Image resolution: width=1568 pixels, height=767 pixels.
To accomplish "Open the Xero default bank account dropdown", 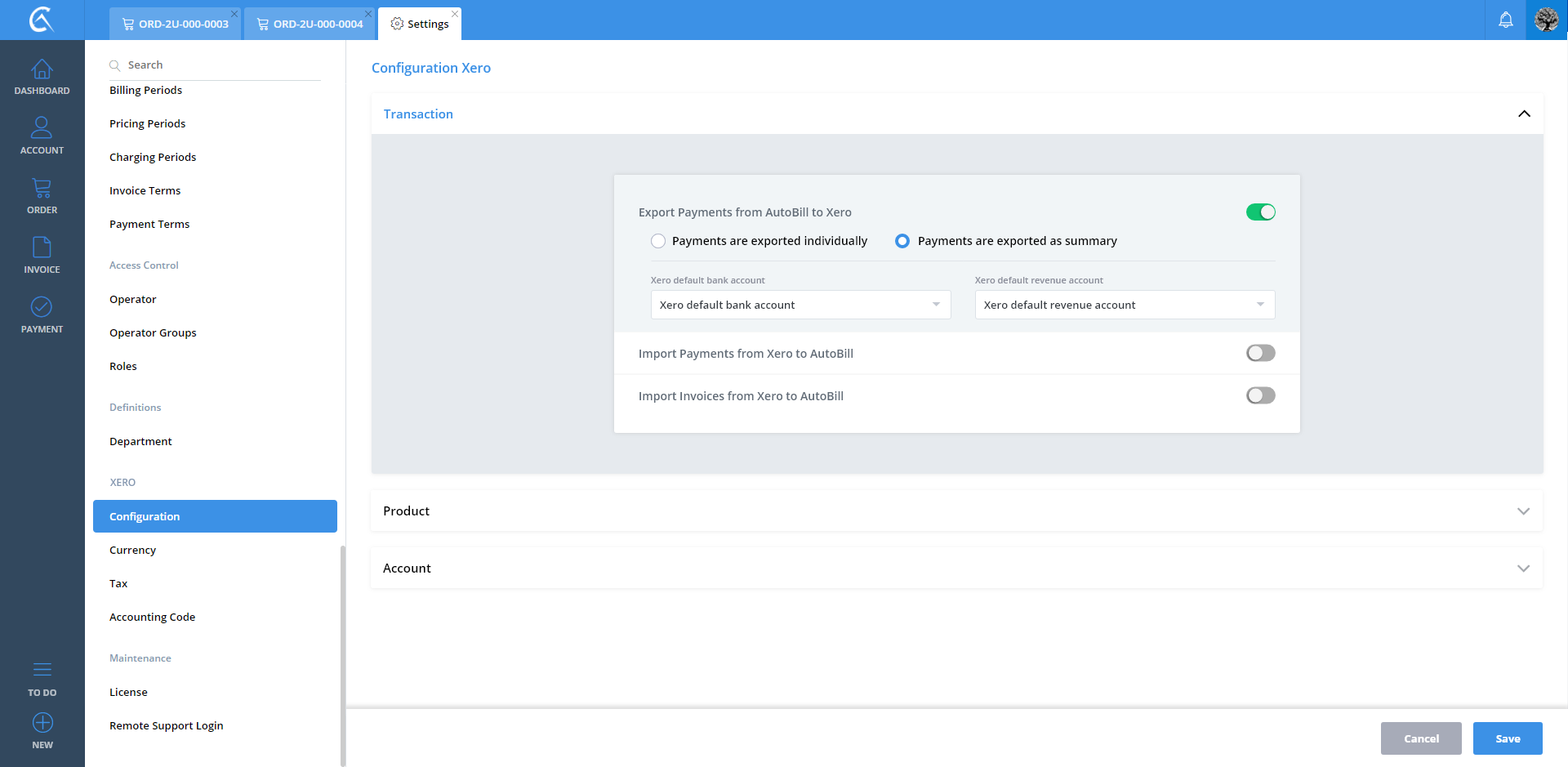I will [x=800, y=305].
